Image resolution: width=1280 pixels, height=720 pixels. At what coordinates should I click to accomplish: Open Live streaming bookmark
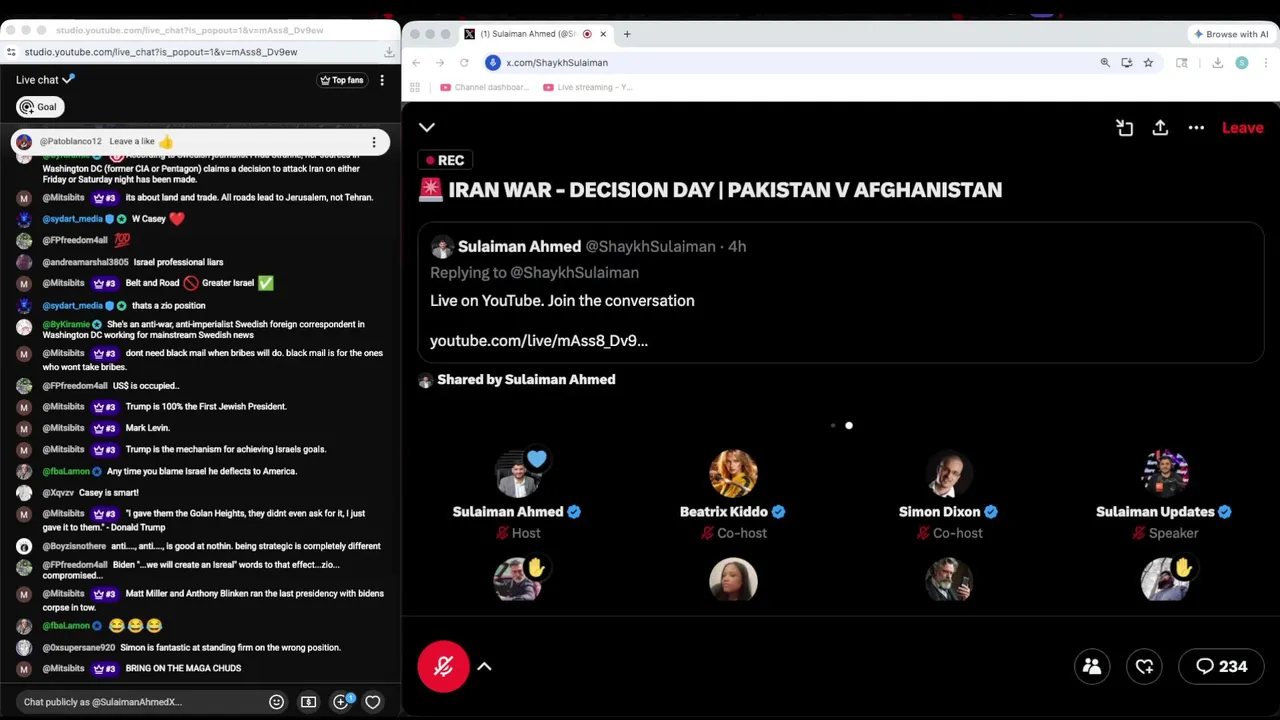588,88
